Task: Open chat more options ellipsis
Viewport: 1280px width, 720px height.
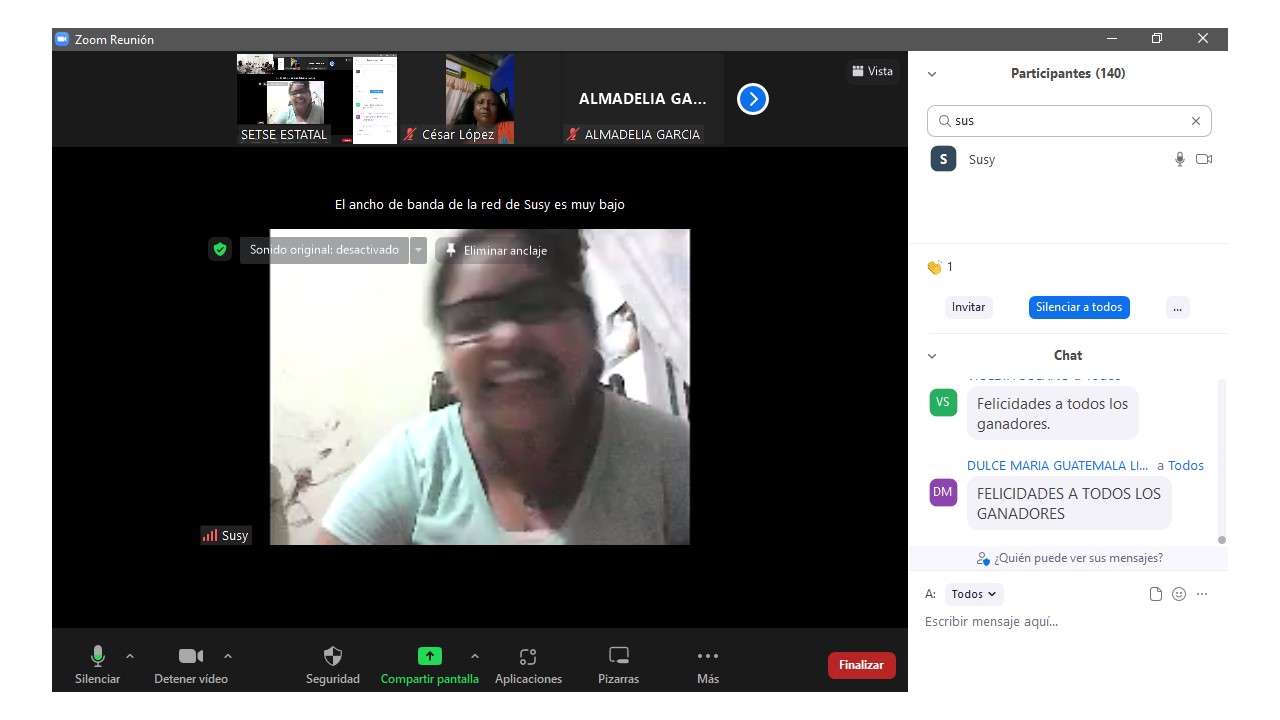Action: click(x=1202, y=594)
